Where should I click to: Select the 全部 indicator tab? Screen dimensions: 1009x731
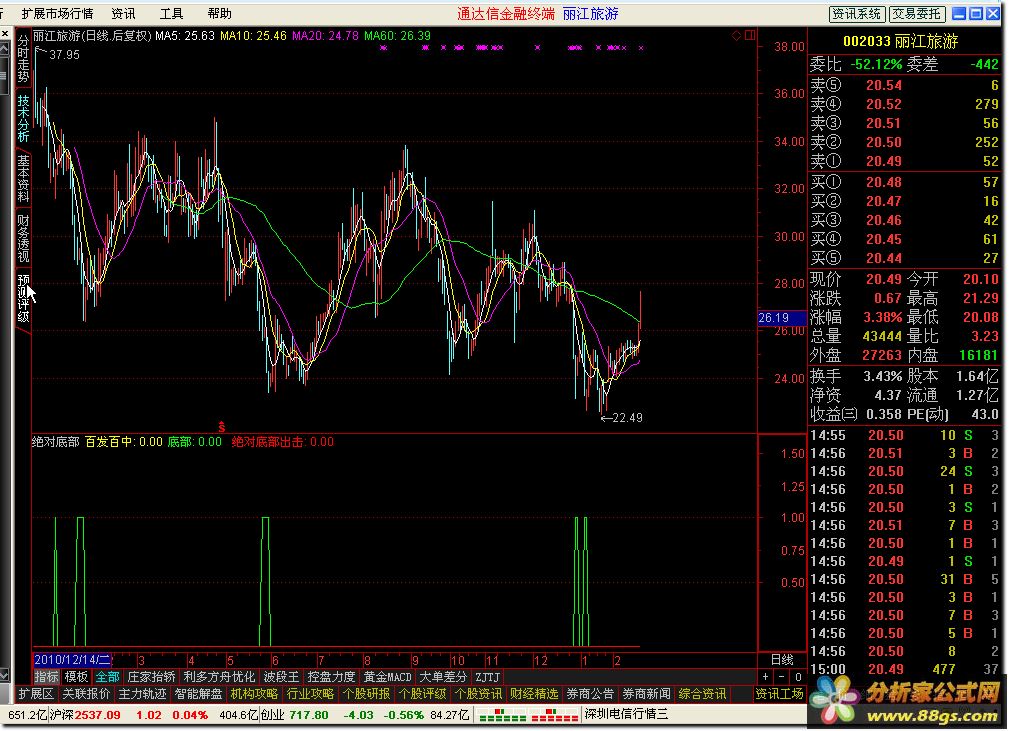pos(107,677)
